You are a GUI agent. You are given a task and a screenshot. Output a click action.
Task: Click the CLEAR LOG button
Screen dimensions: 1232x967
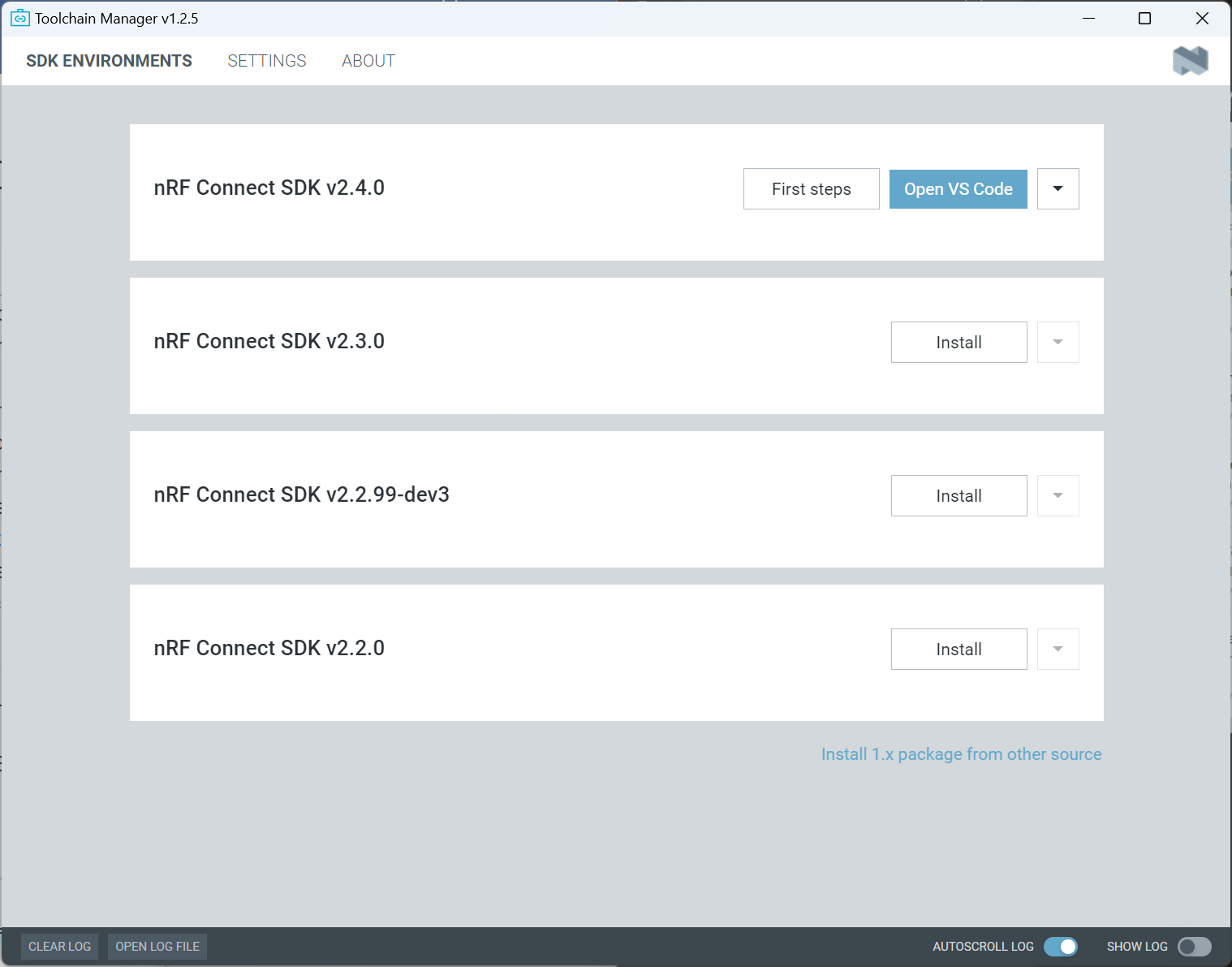click(x=60, y=947)
